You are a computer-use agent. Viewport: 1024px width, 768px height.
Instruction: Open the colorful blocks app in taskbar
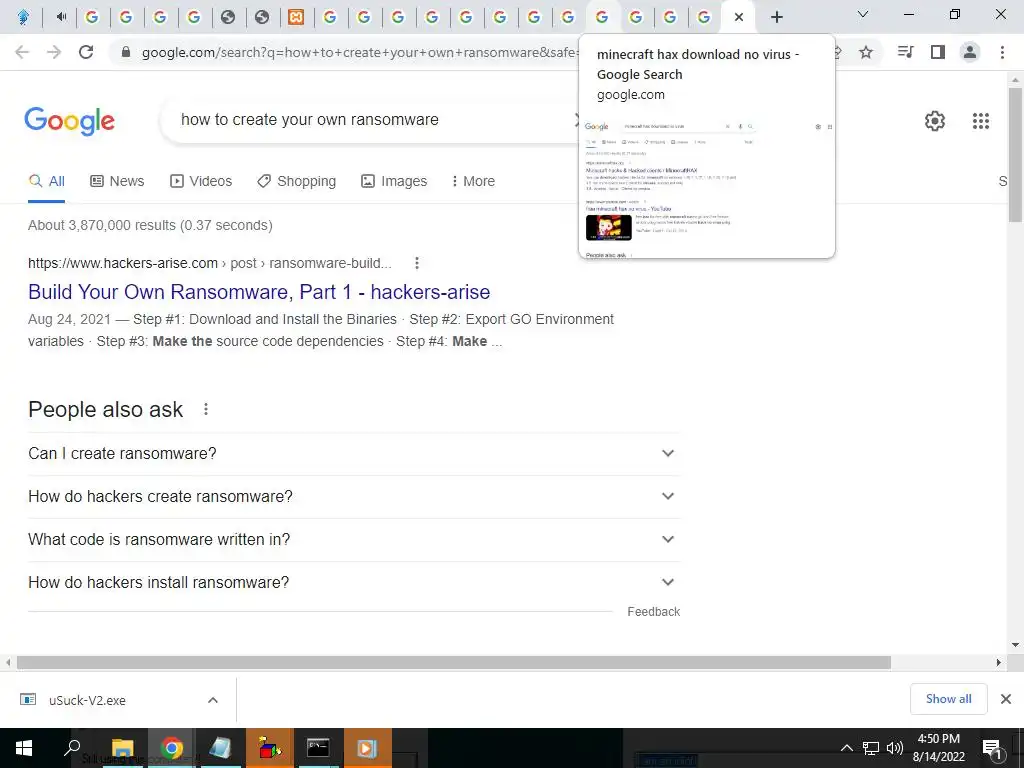click(x=269, y=748)
